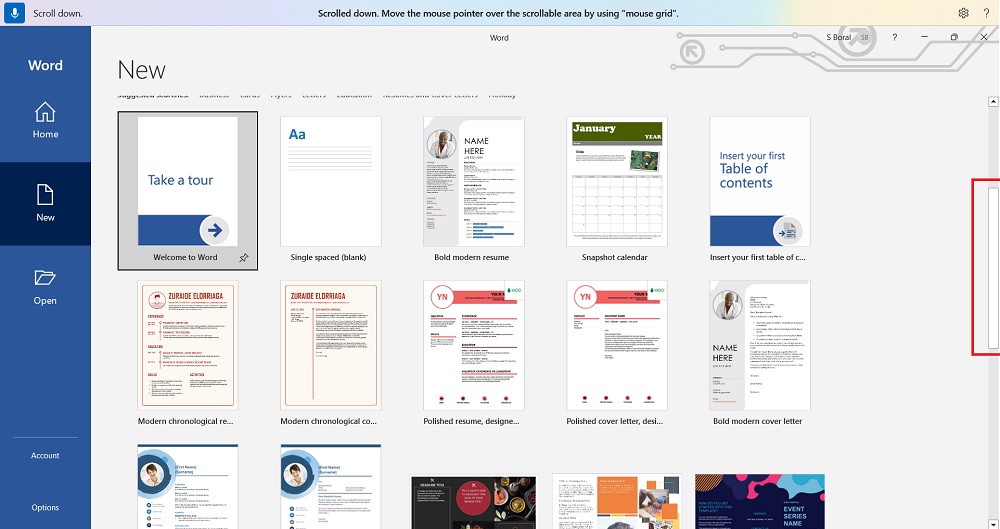The image size is (1000, 529).
Task: Create a Single spaced (blank) document
Action: point(331,190)
